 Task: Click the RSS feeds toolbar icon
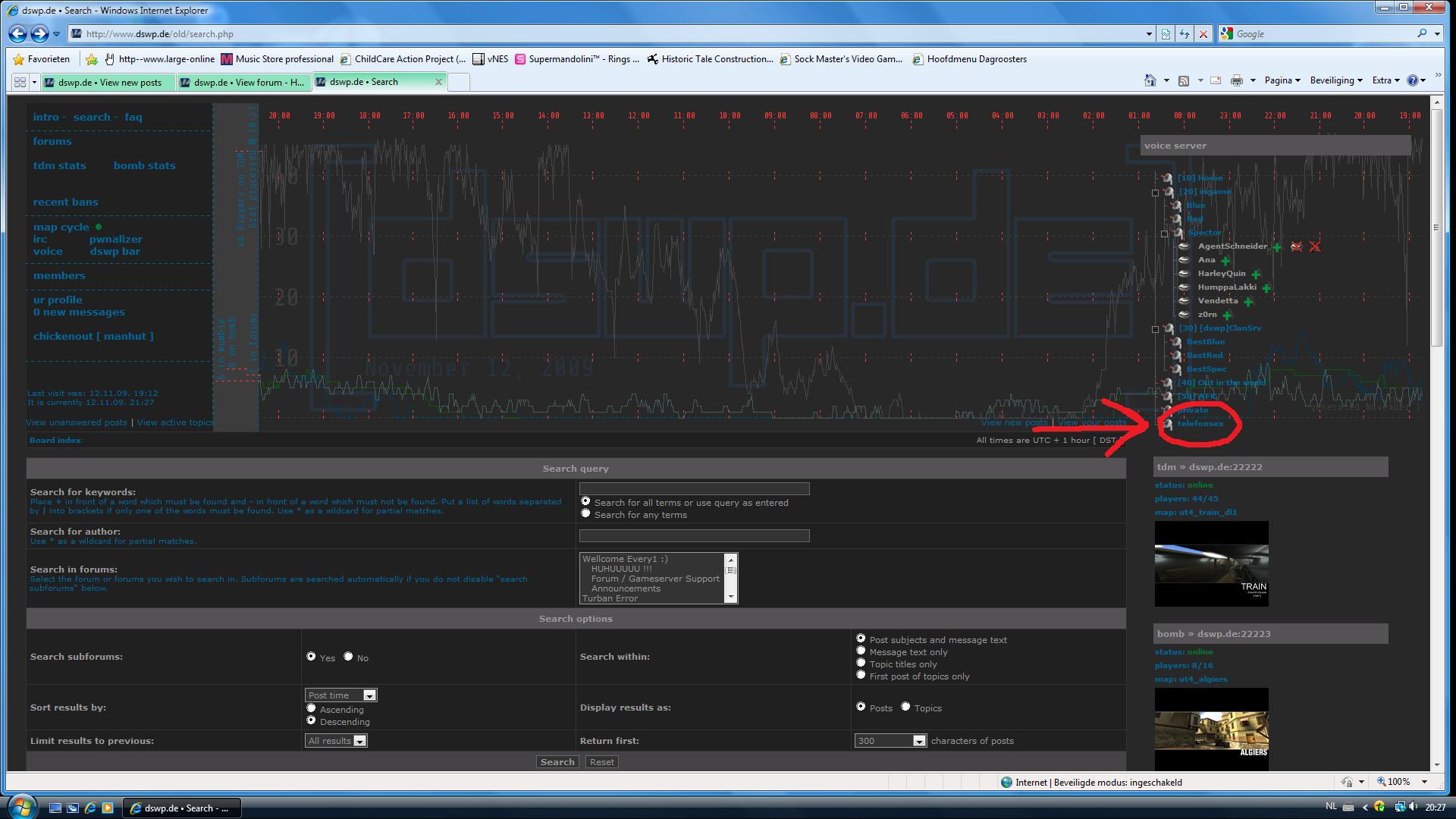[x=1183, y=80]
